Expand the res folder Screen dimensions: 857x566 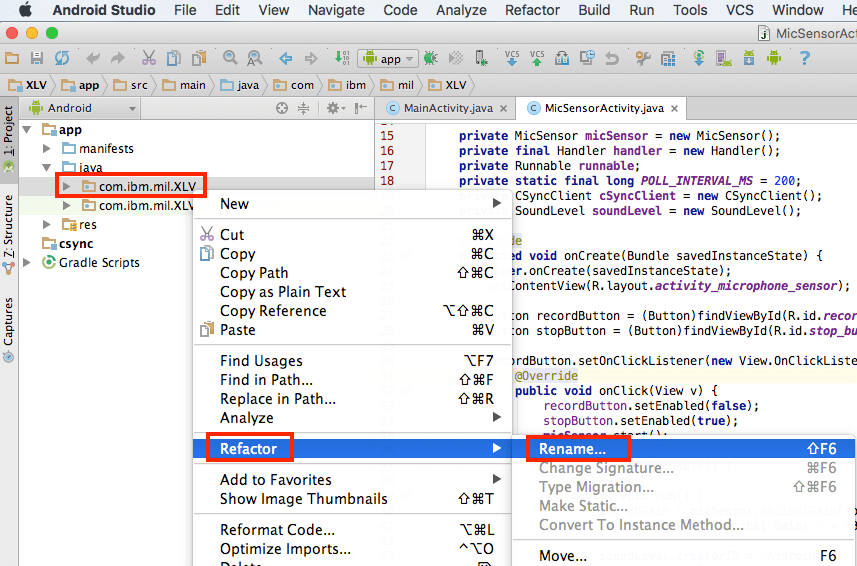tap(47, 225)
